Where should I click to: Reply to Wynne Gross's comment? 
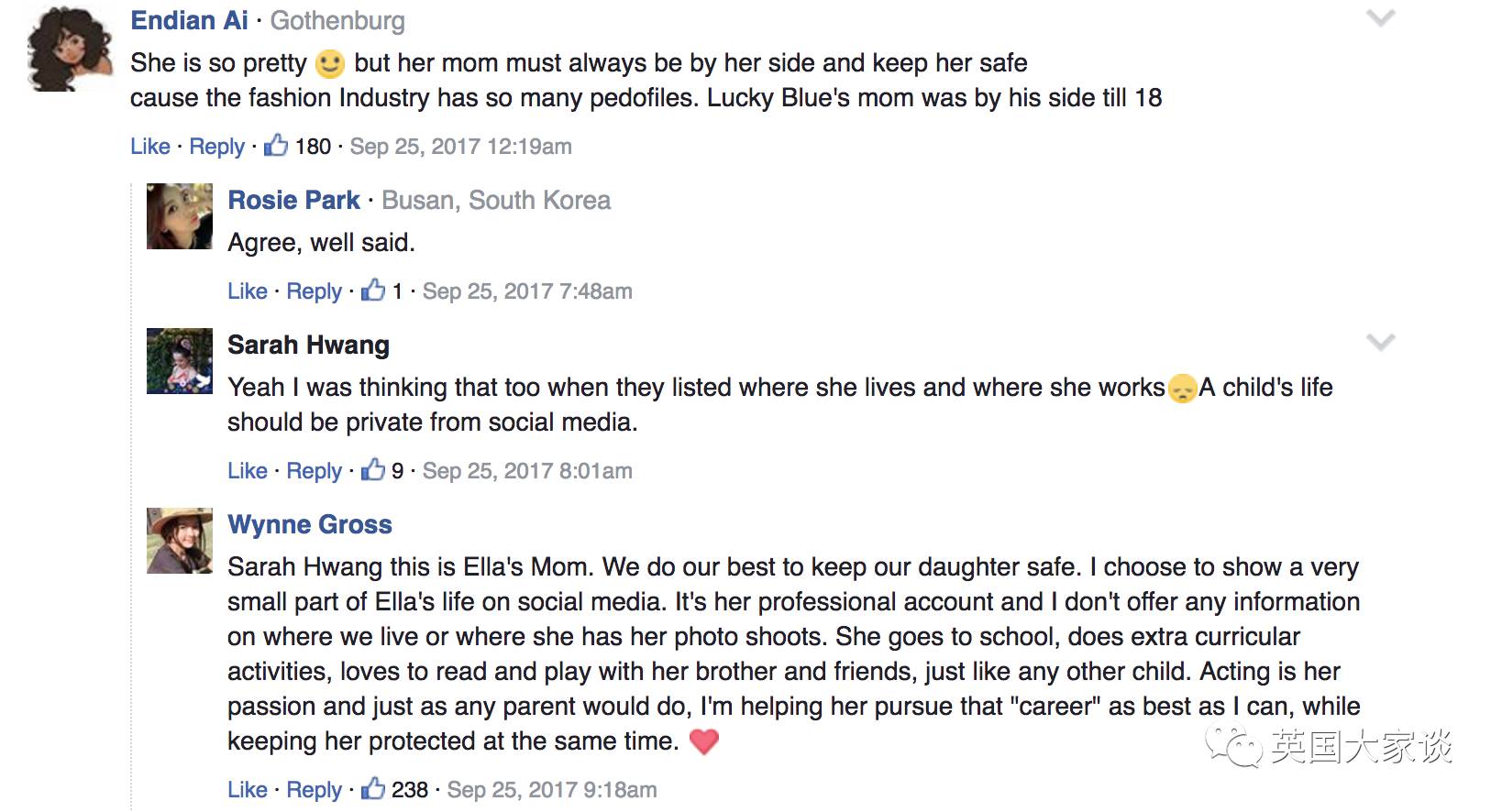click(x=314, y=790)
